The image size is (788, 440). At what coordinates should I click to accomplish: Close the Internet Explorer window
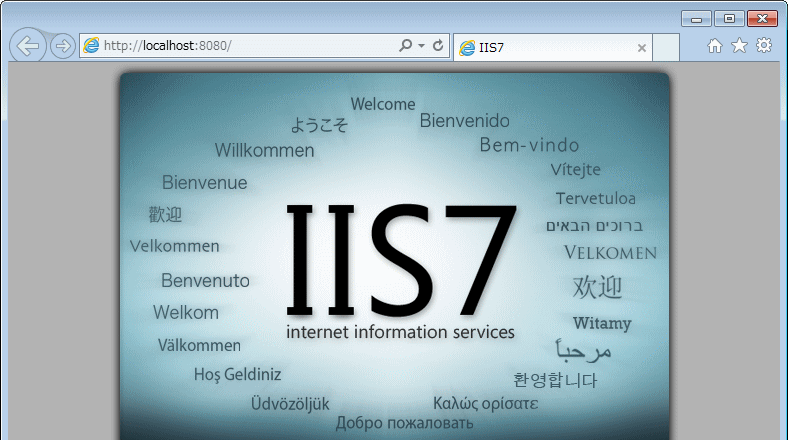762,19
